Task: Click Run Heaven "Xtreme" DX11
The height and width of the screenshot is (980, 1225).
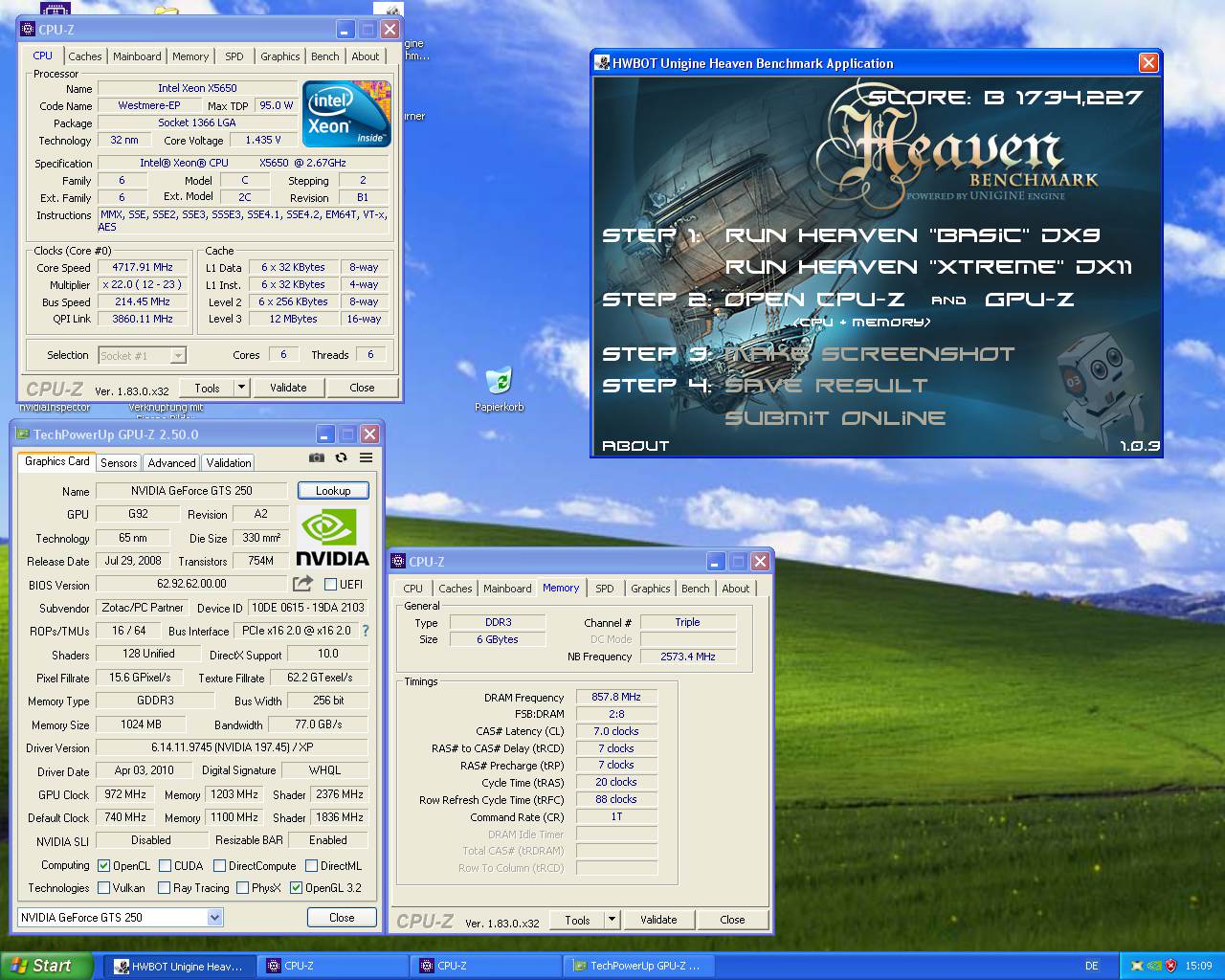Action: click(928, 267)
